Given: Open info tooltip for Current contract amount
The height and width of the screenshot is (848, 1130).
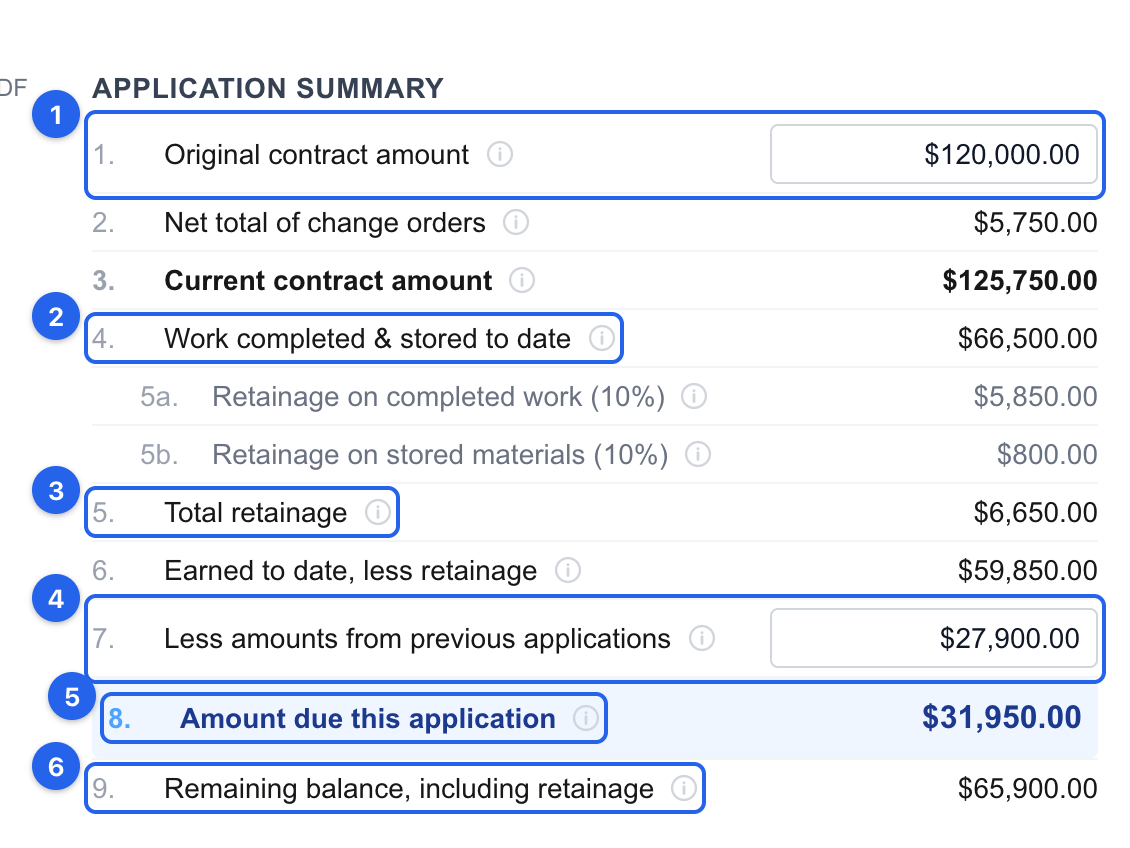Looking at the screenshot, I should 522,280.
